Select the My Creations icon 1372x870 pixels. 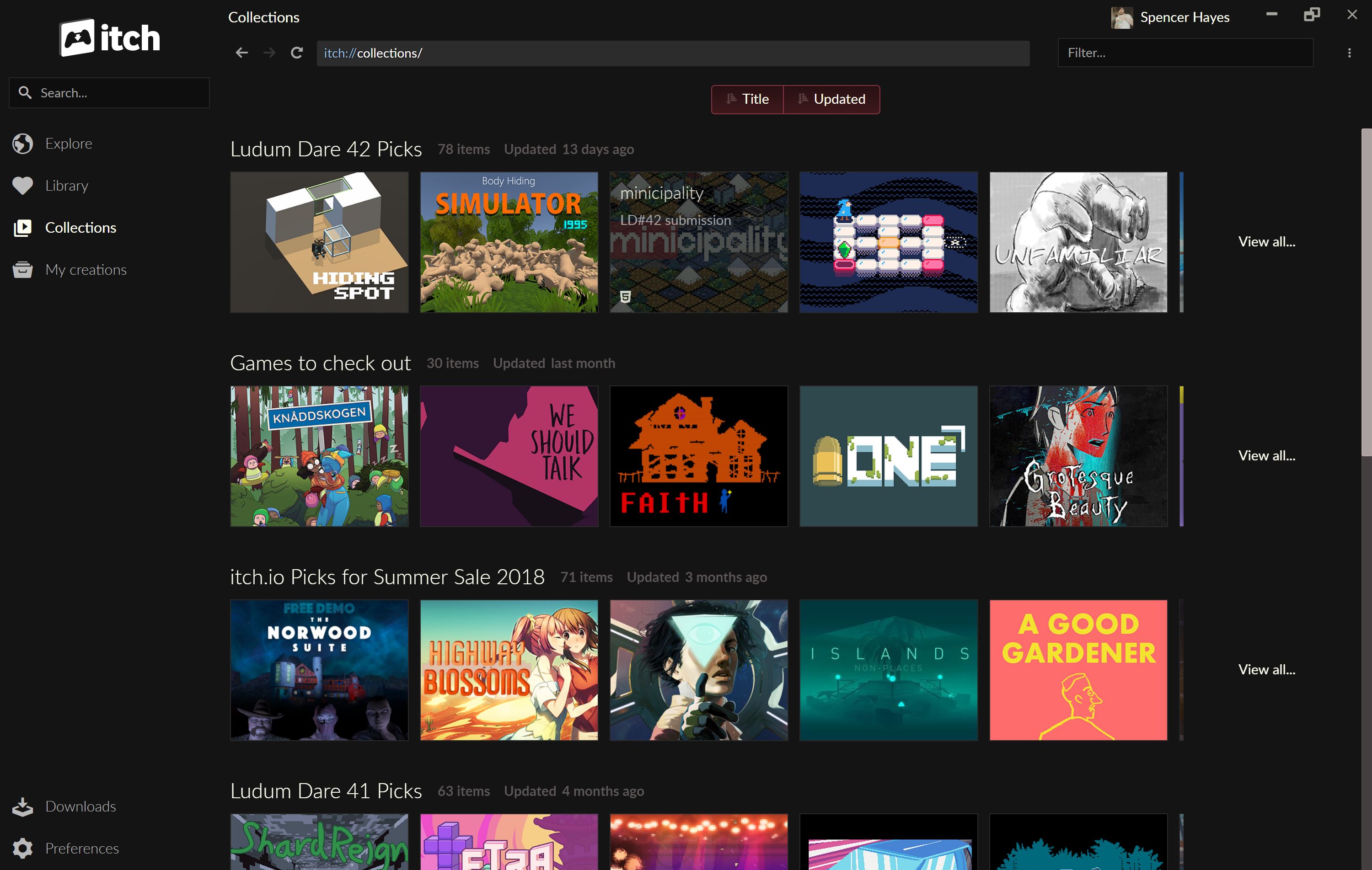[x=23, y=269]
